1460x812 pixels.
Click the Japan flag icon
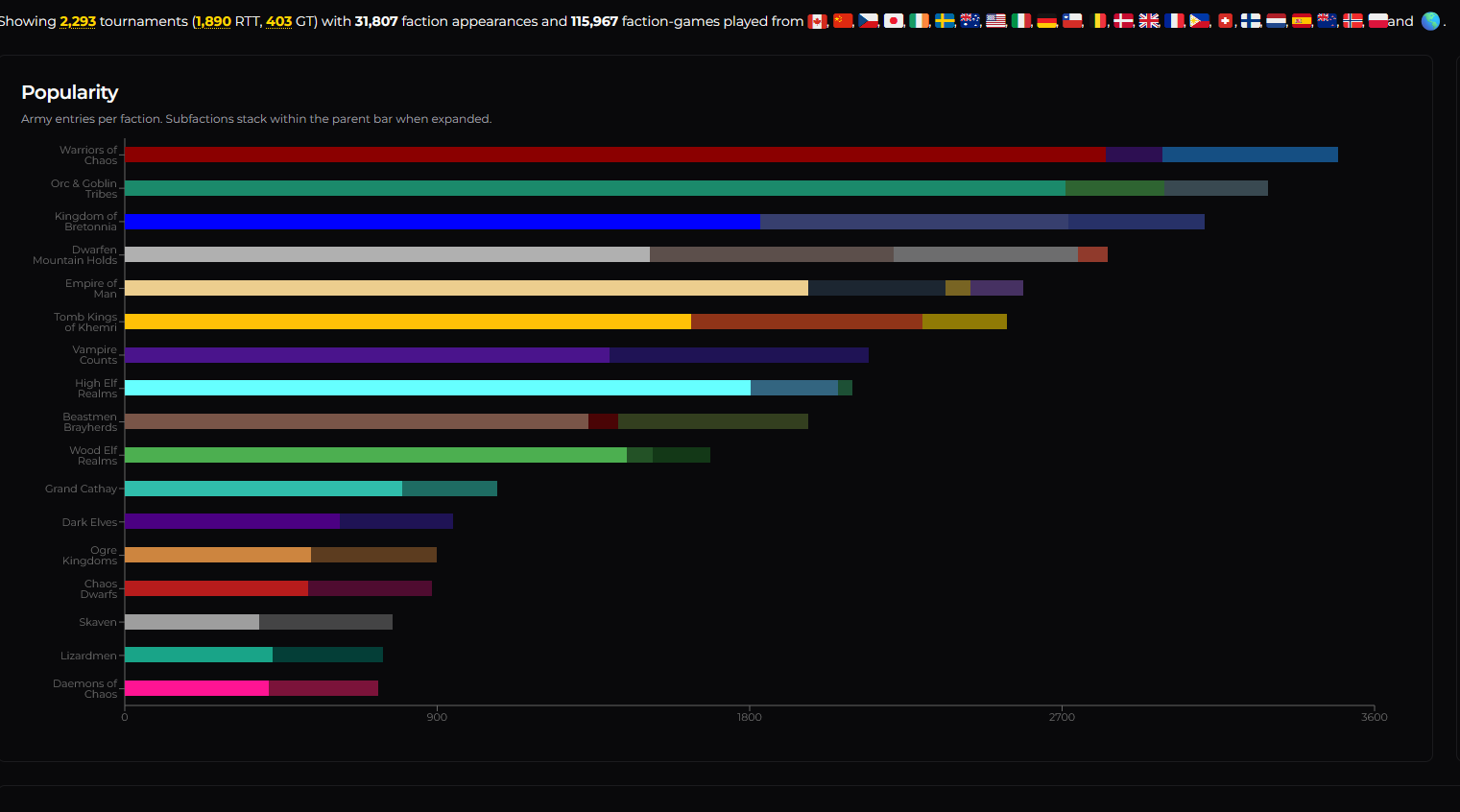click(894, 21)
